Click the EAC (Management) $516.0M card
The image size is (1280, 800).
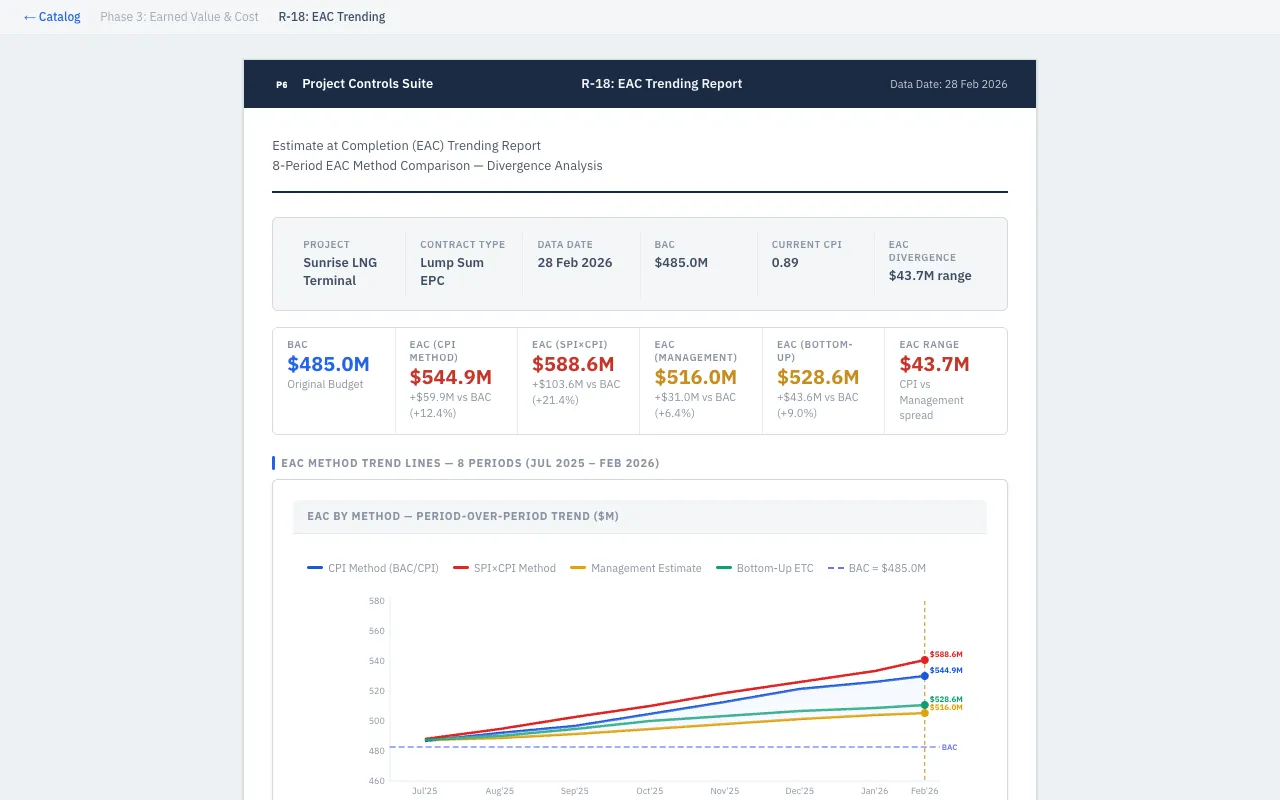(700, 381)
